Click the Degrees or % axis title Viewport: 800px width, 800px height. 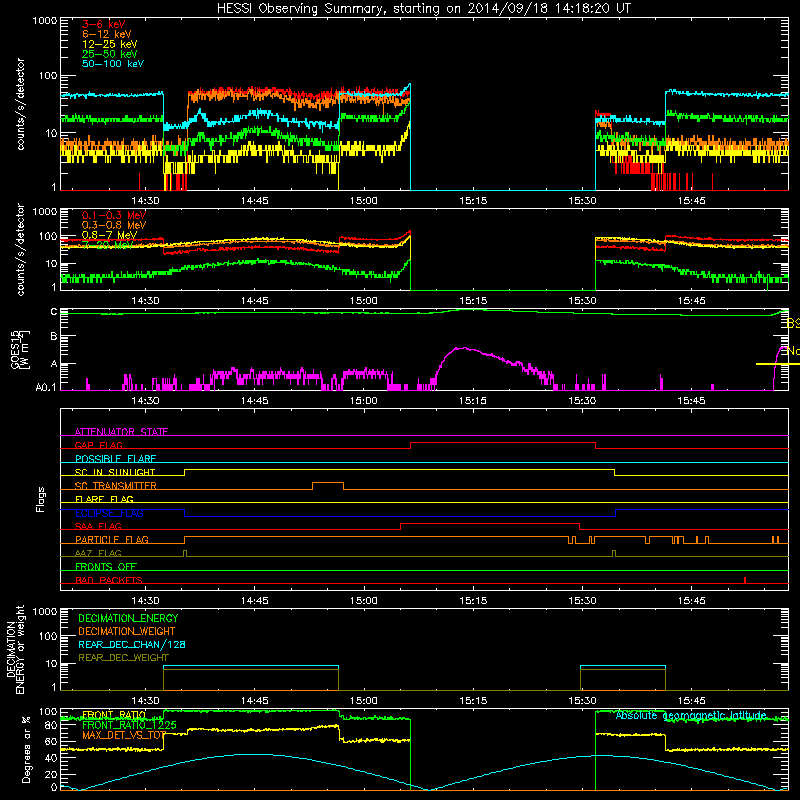tap(26, 749)
